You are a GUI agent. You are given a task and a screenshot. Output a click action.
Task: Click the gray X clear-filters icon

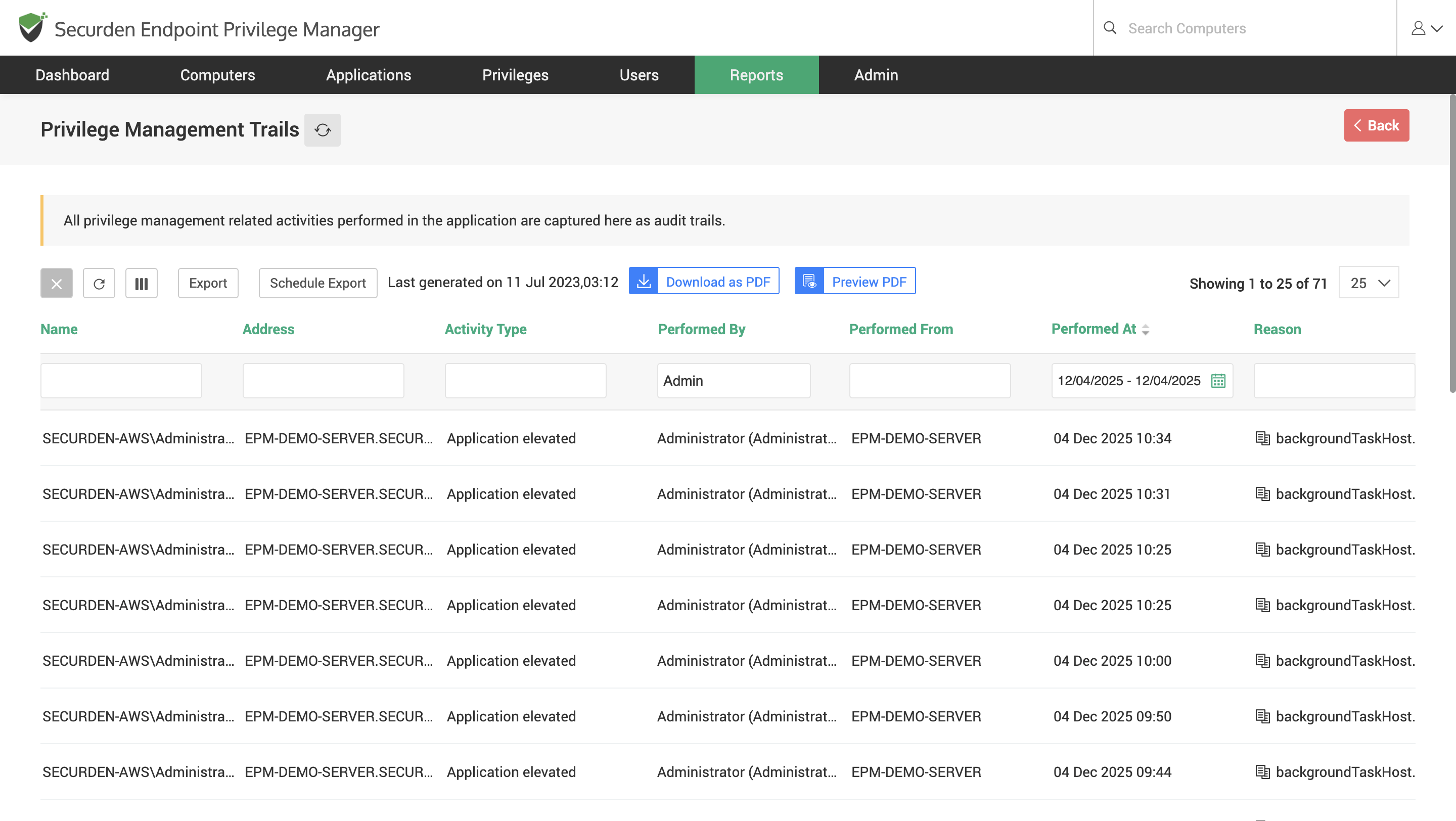[57, 283]
